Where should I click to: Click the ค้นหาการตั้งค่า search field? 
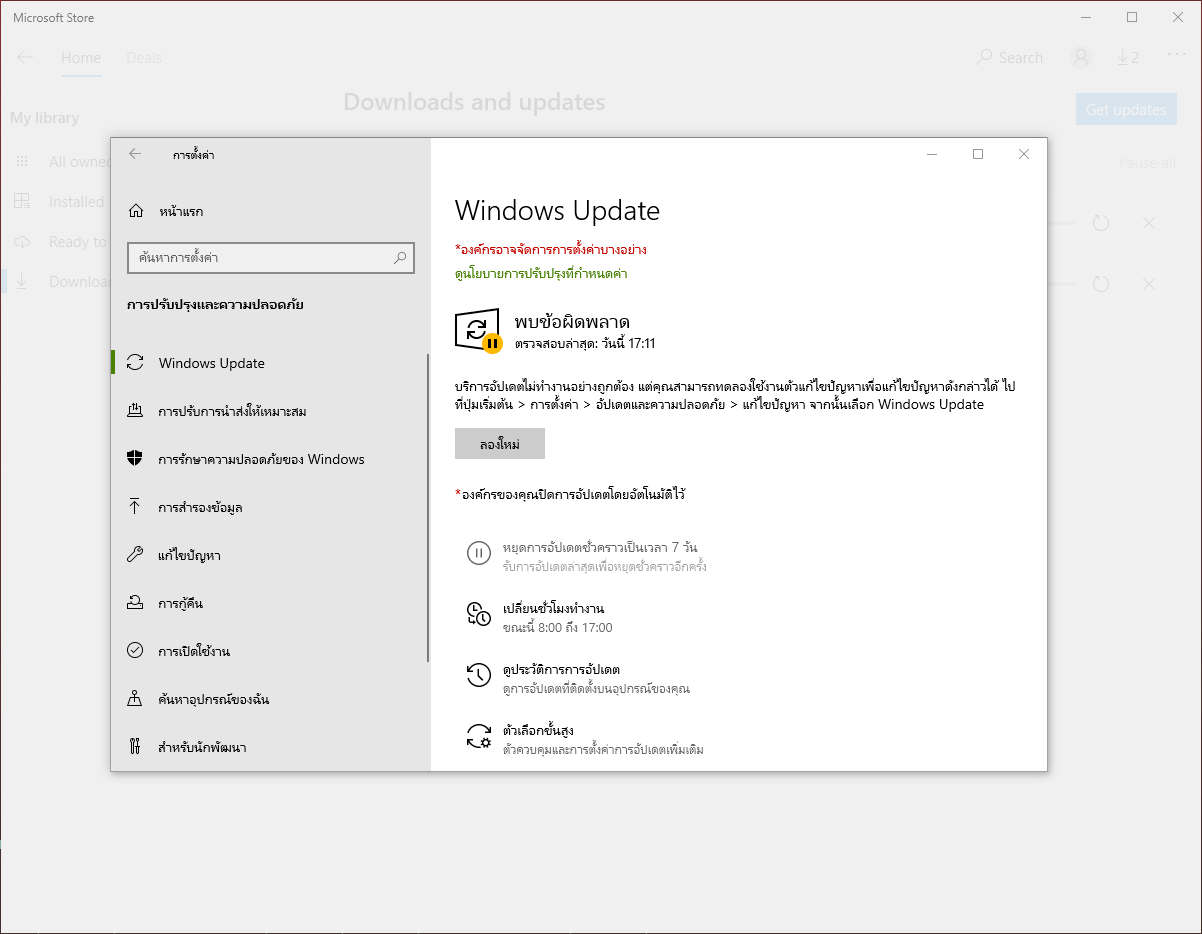(270, 258)
